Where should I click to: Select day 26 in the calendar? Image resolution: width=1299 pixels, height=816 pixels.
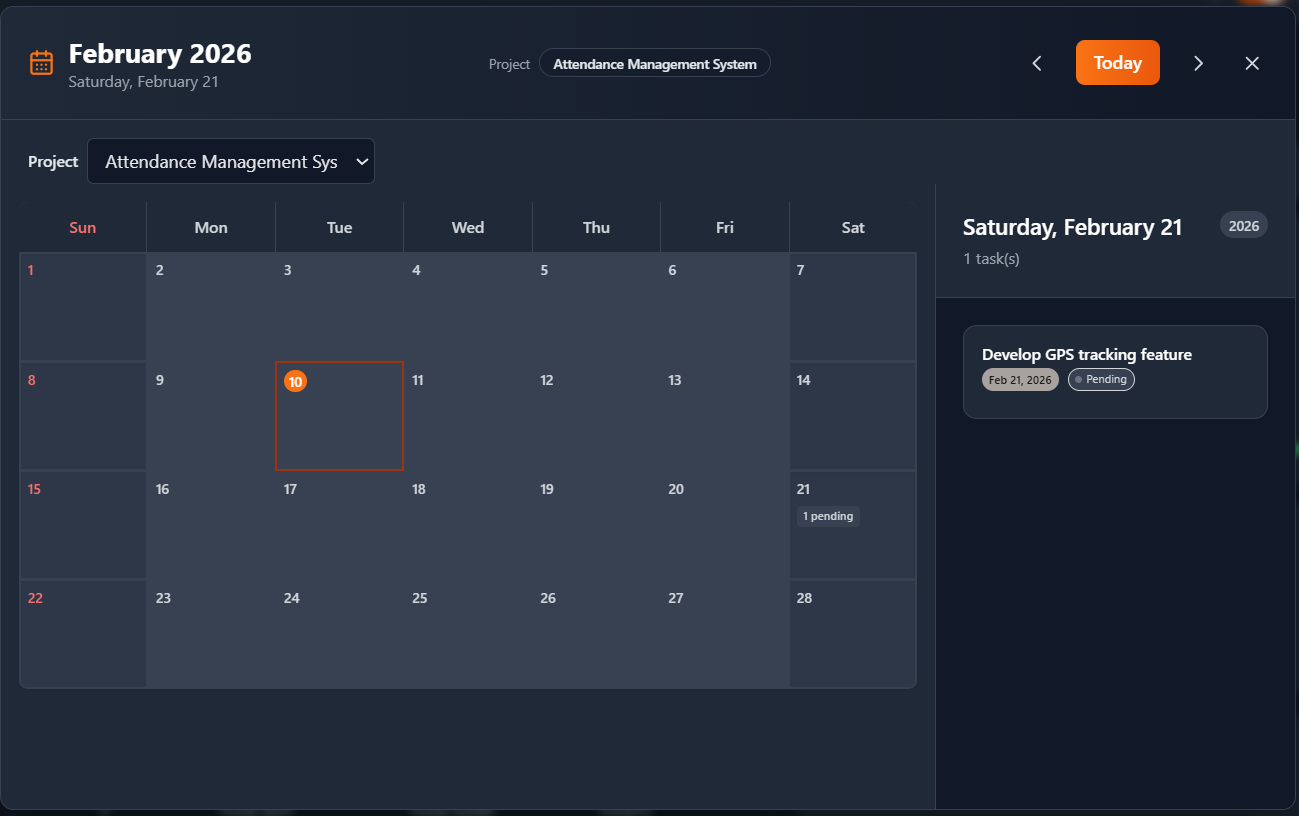pos(596,633)
